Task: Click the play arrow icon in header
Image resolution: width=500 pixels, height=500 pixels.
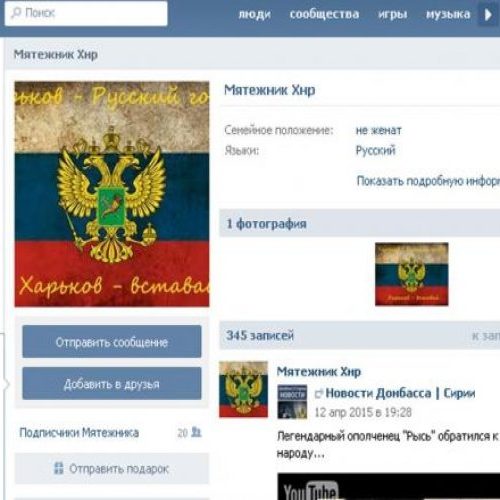Action: click(x=488, y=14)
